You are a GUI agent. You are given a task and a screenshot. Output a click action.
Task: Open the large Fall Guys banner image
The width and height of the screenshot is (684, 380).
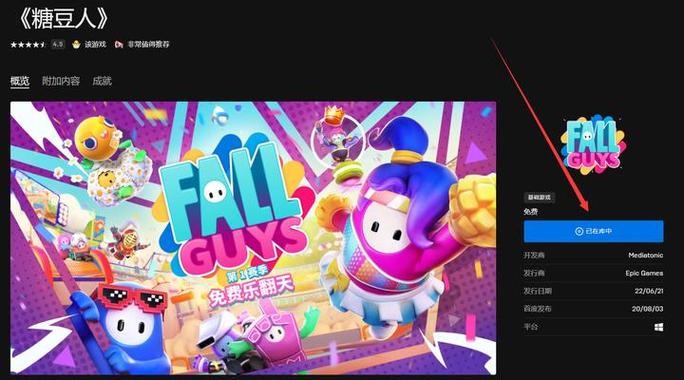pyautogui.click(x=253, y=238)
